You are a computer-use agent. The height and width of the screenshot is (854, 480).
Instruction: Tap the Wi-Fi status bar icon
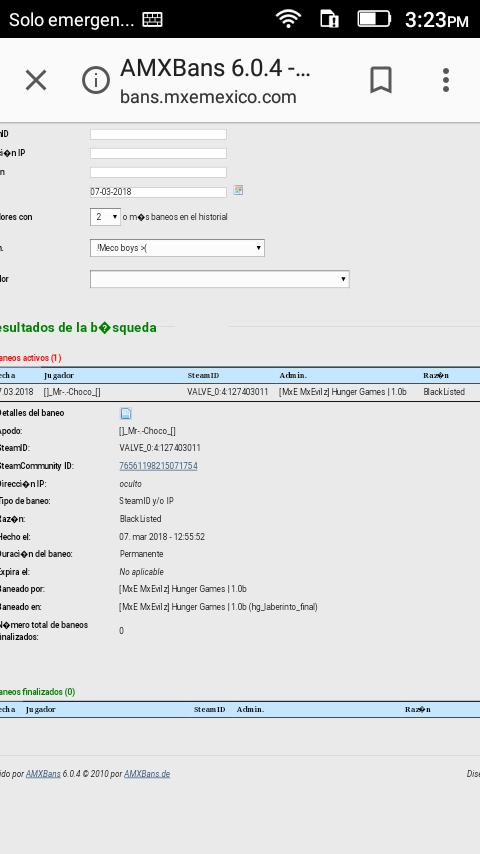pos(288,19)
